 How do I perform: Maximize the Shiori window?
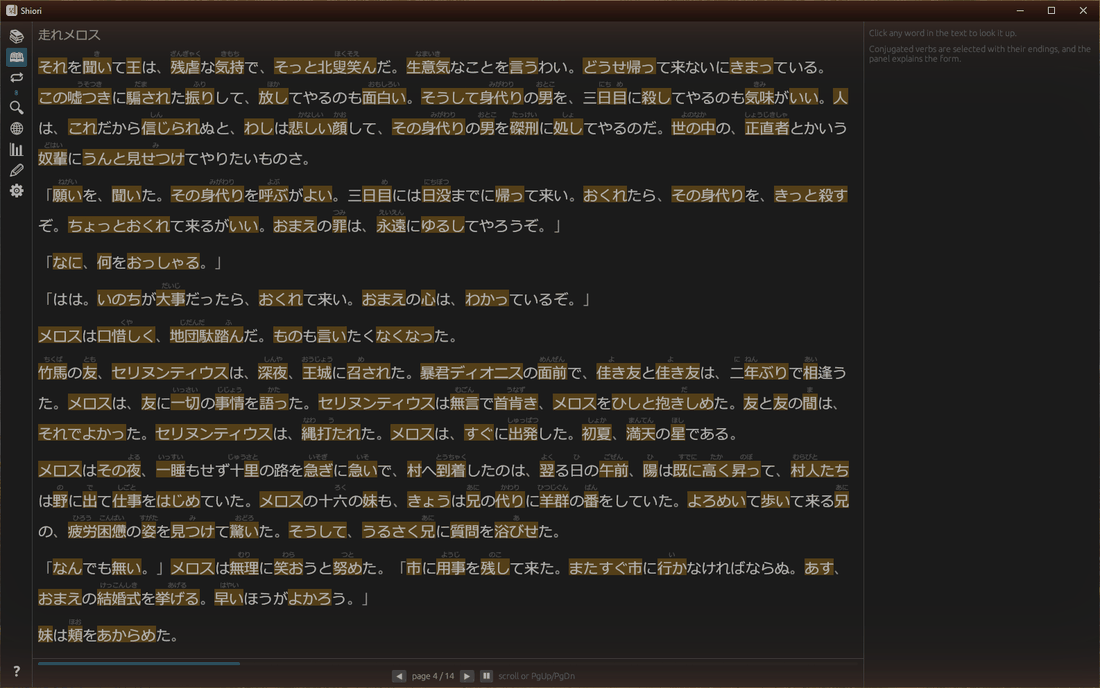(1052, 11)
